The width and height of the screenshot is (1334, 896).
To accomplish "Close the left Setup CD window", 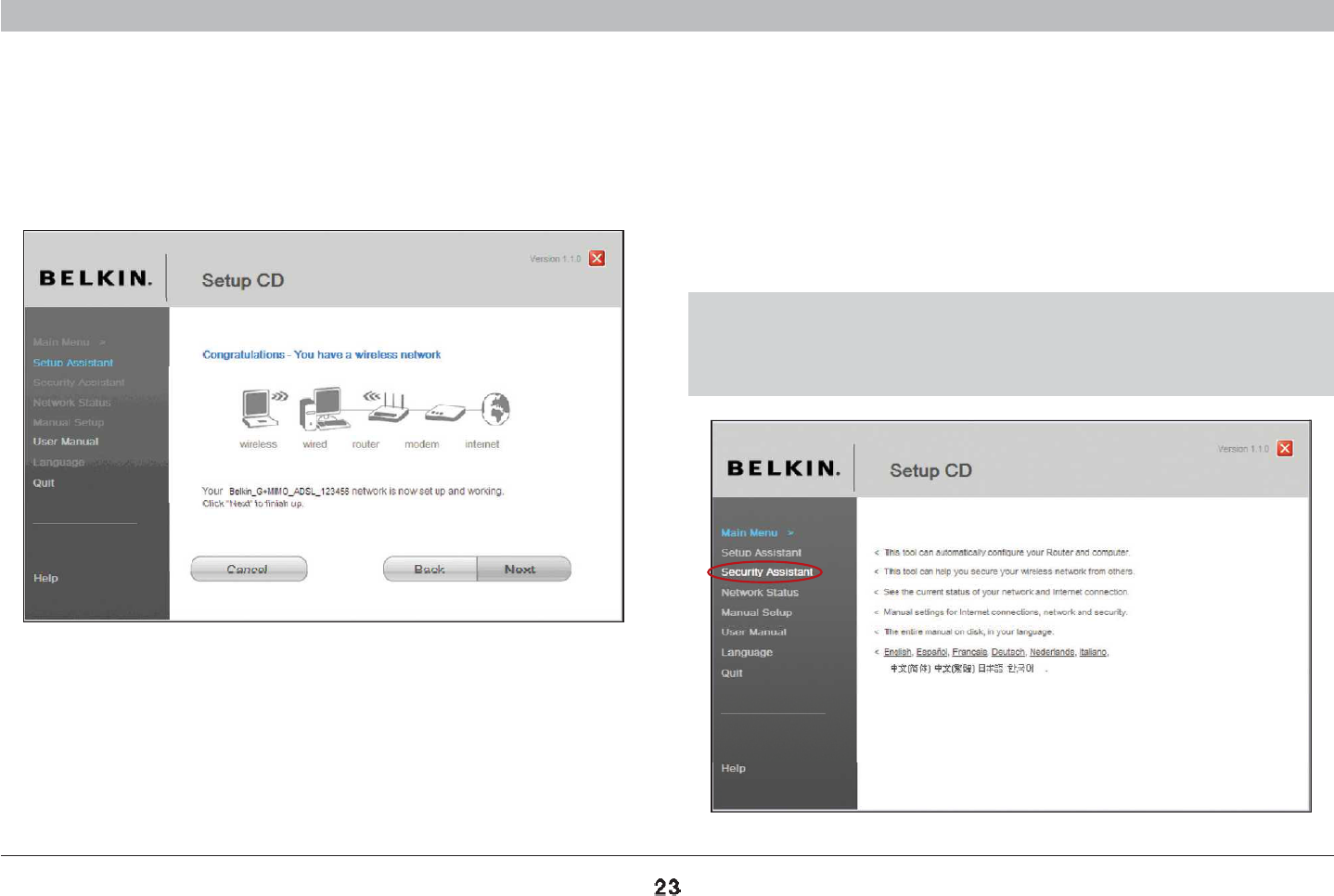I will [597, 259].
